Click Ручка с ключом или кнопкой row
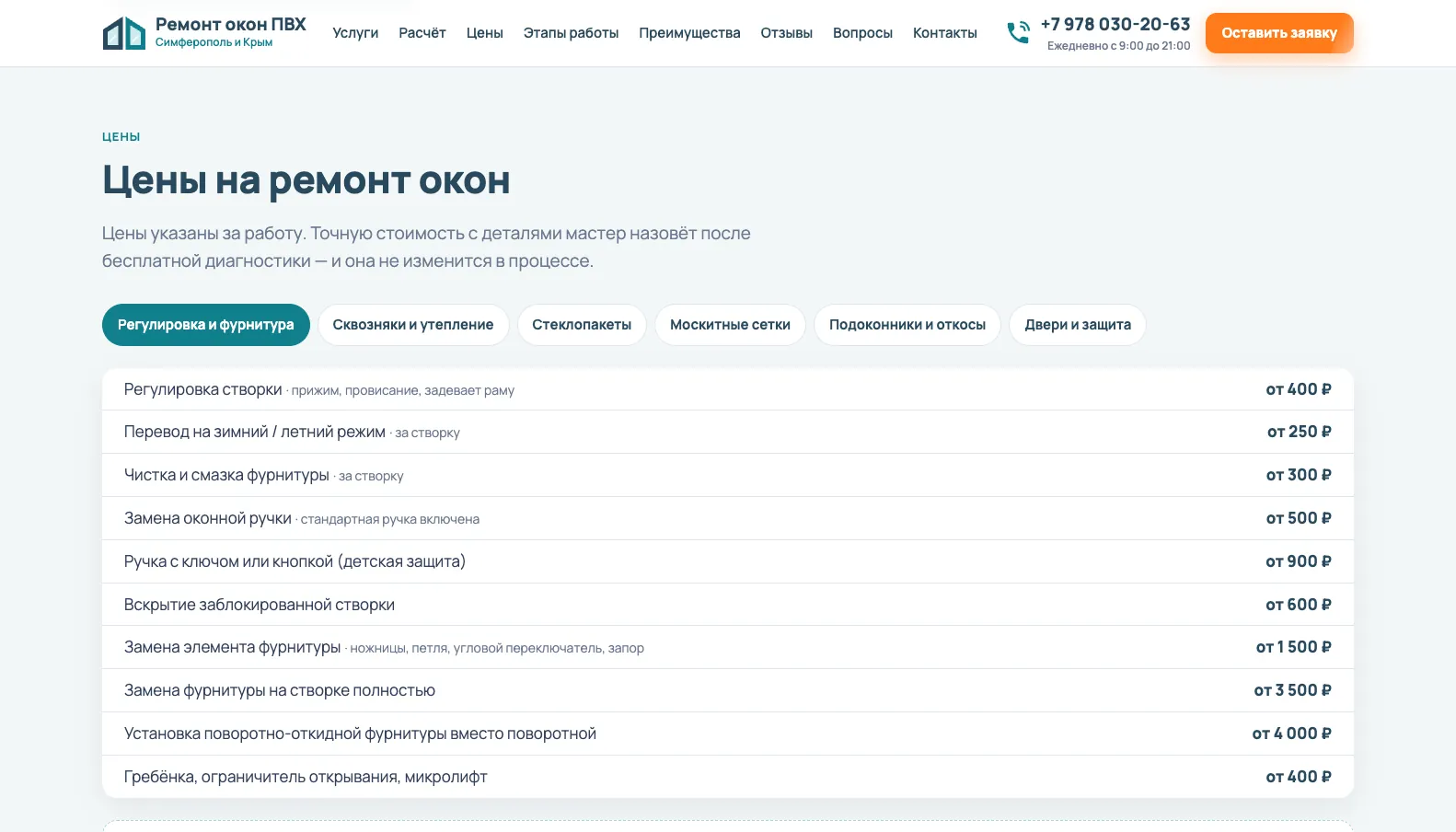The height and width of the screenshot is (832, 1456). tap(728, 561)
